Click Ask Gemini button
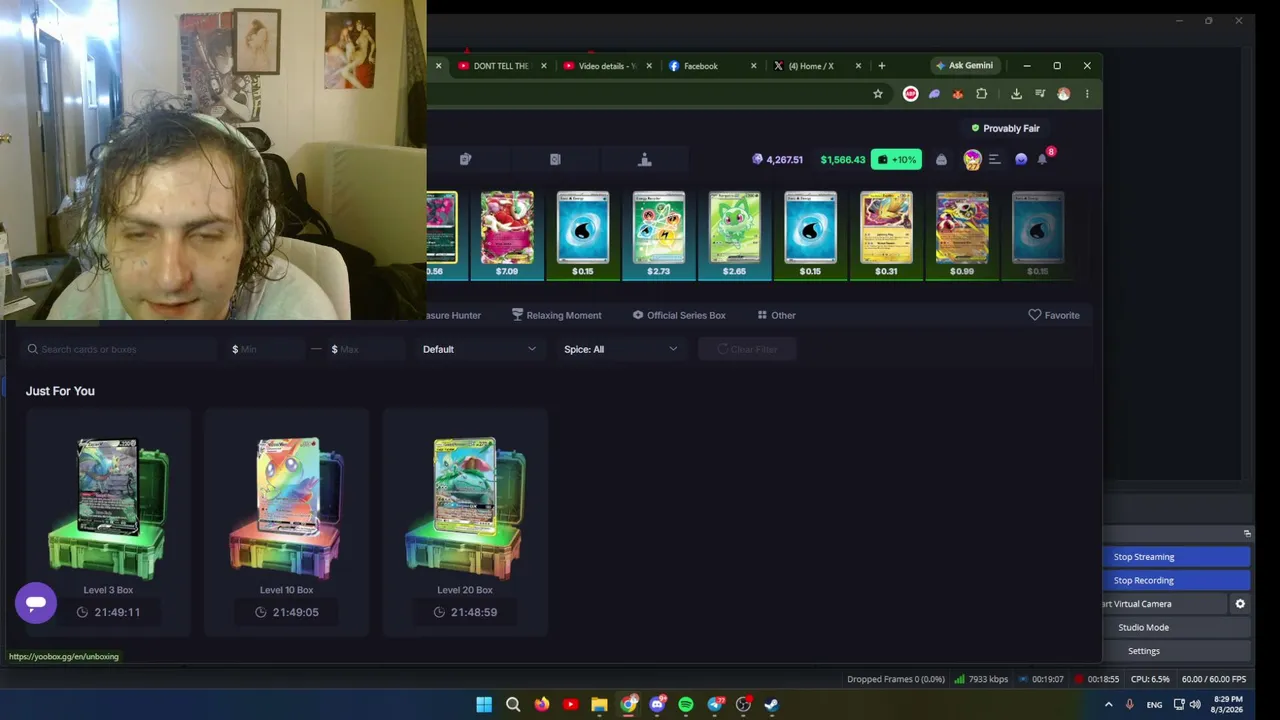The image size is (1280, 720). 965,66
